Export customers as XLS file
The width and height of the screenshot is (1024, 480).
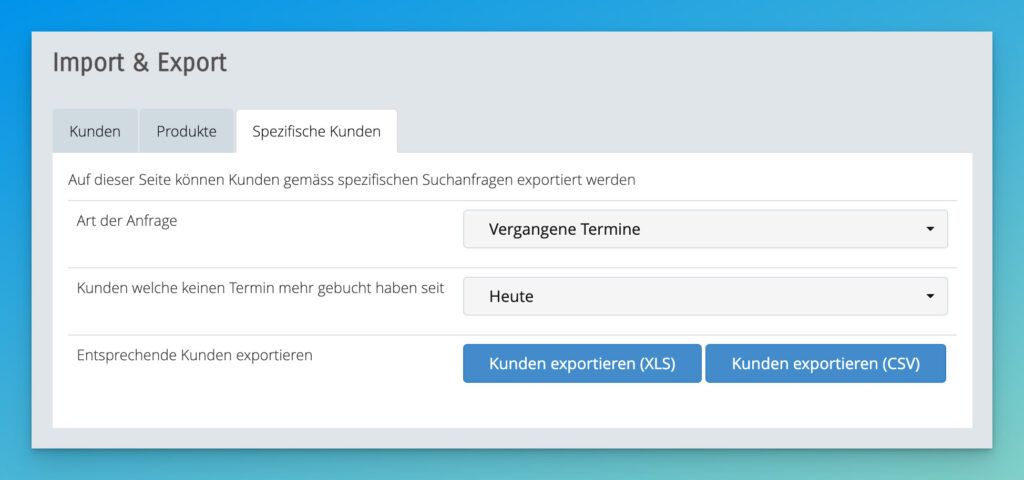coord(582,364)
